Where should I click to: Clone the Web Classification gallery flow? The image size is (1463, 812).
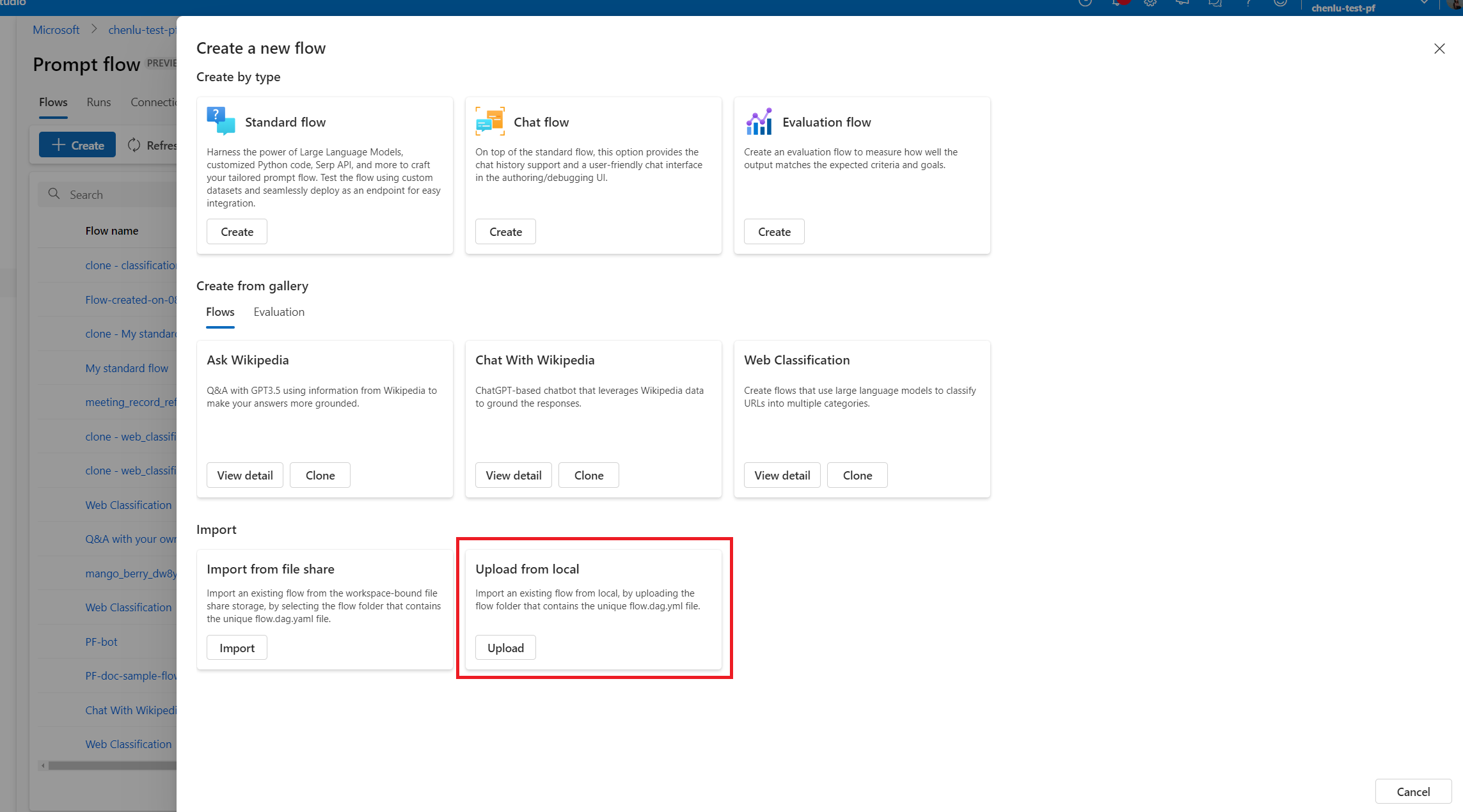tap(857, 476)
